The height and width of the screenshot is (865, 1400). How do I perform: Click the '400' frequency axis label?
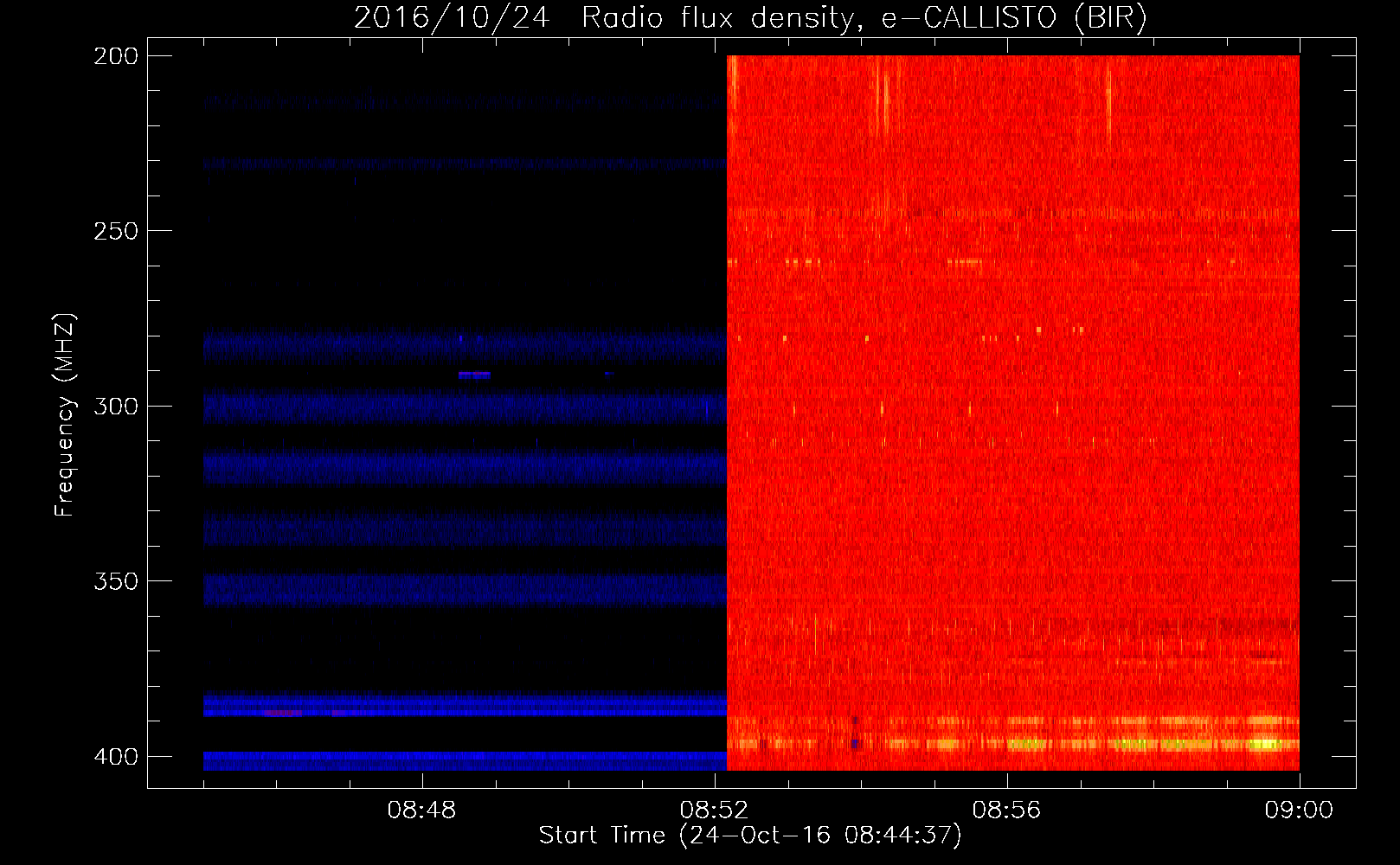tap(115, 757)
